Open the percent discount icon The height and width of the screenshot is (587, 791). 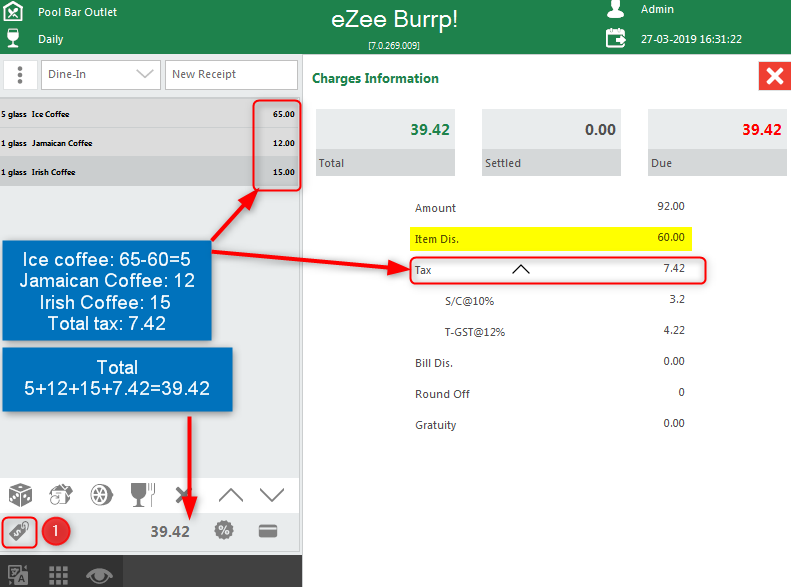[223, 530]
